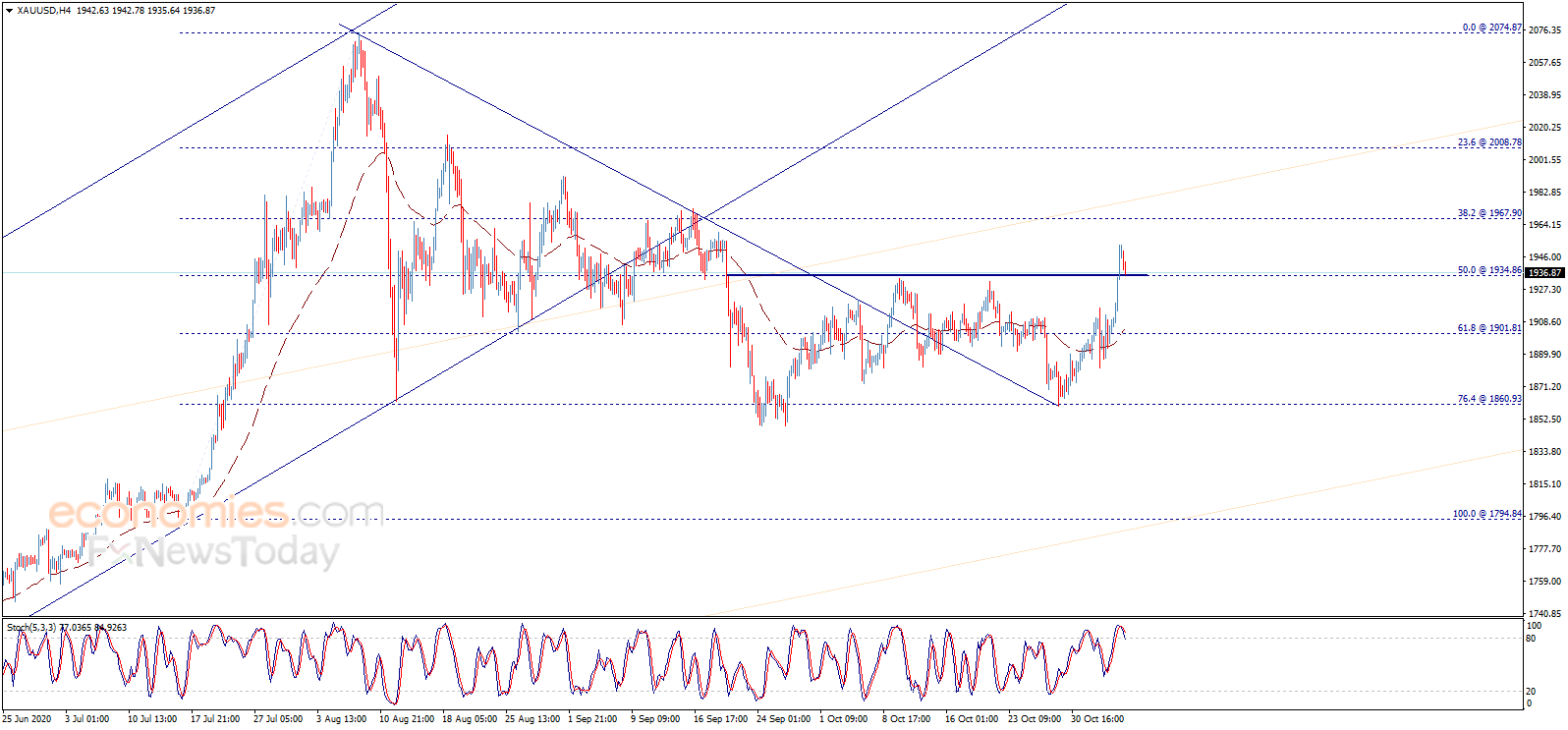Click the XAUUSD,H4 chart title text
The width and height of the screenshot is (1568, 730).
coord(44,11)
